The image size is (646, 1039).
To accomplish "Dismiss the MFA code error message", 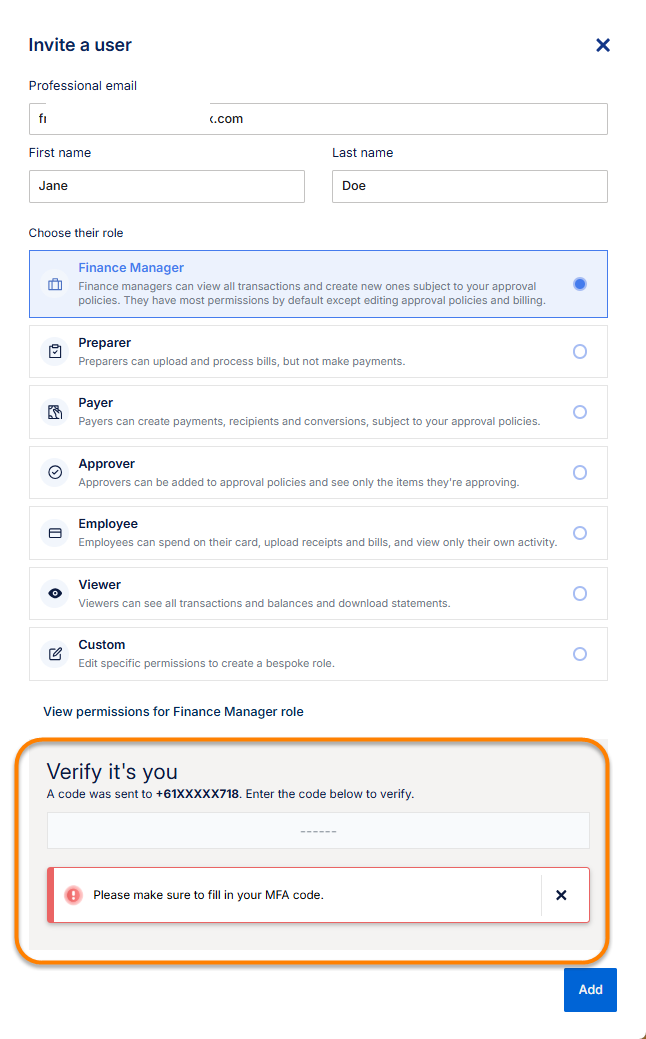I will (x=561, y=895).
